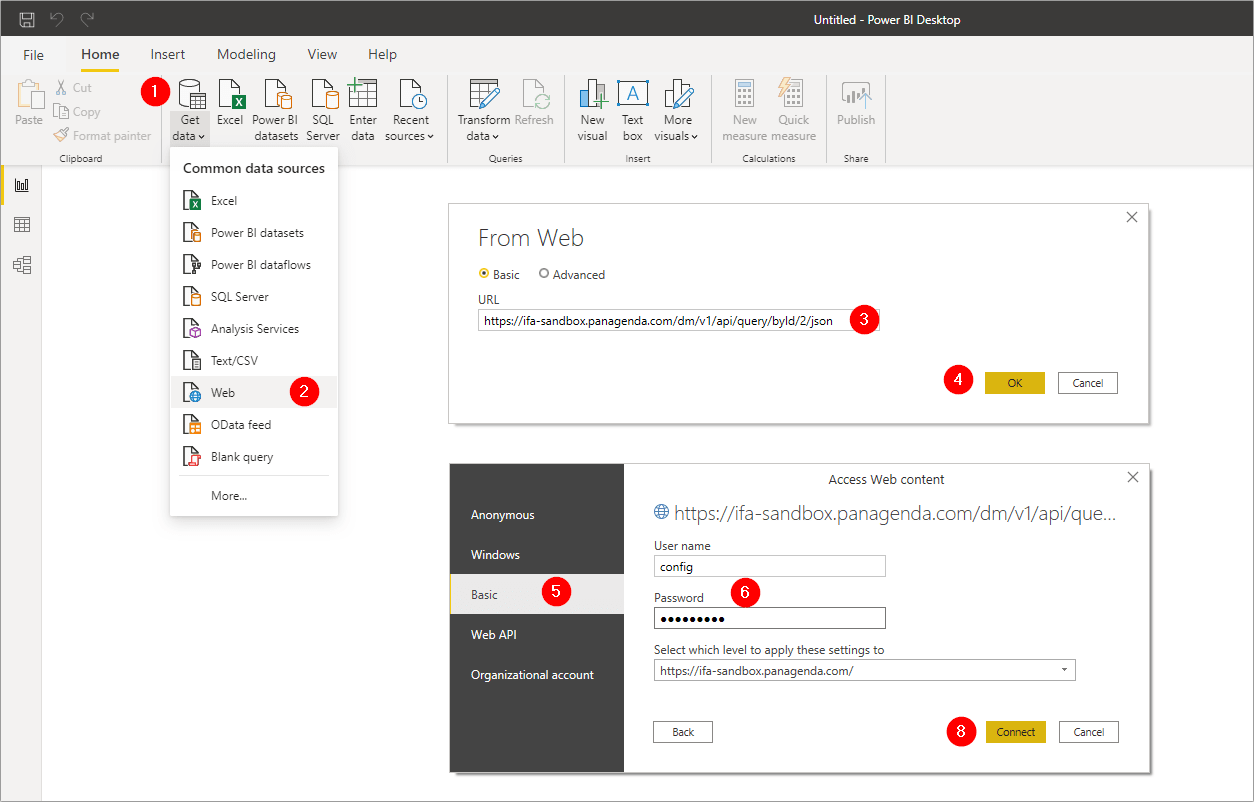The width and height of the screenshot is (1254, 802).
Task: Select Basic authentication in the side list
Action: tap(485, 595)
